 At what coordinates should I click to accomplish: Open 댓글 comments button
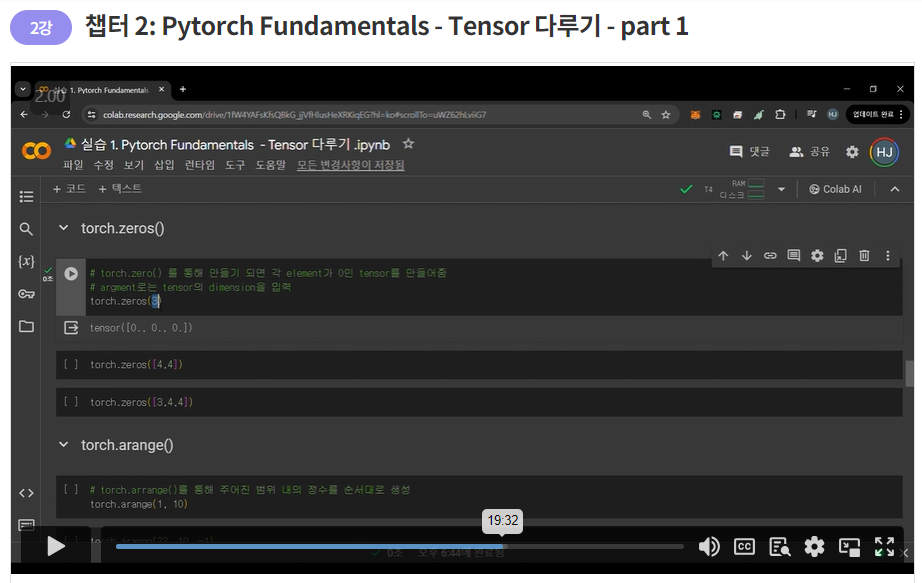click(x=749, y=152)
